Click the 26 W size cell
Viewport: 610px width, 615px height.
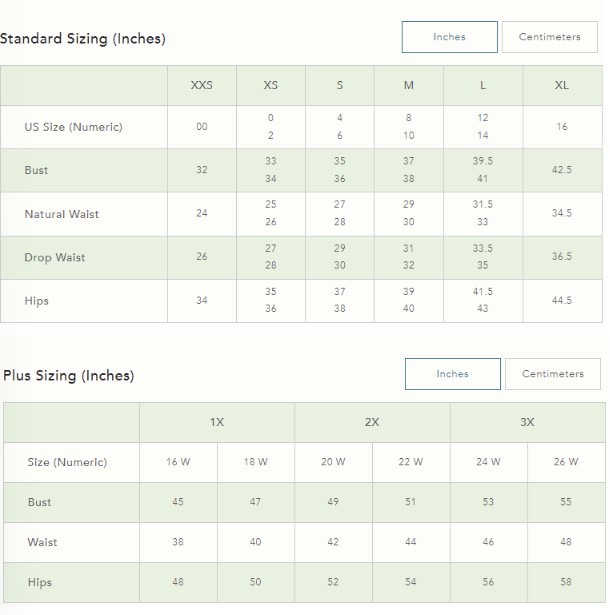click(566, 462)
